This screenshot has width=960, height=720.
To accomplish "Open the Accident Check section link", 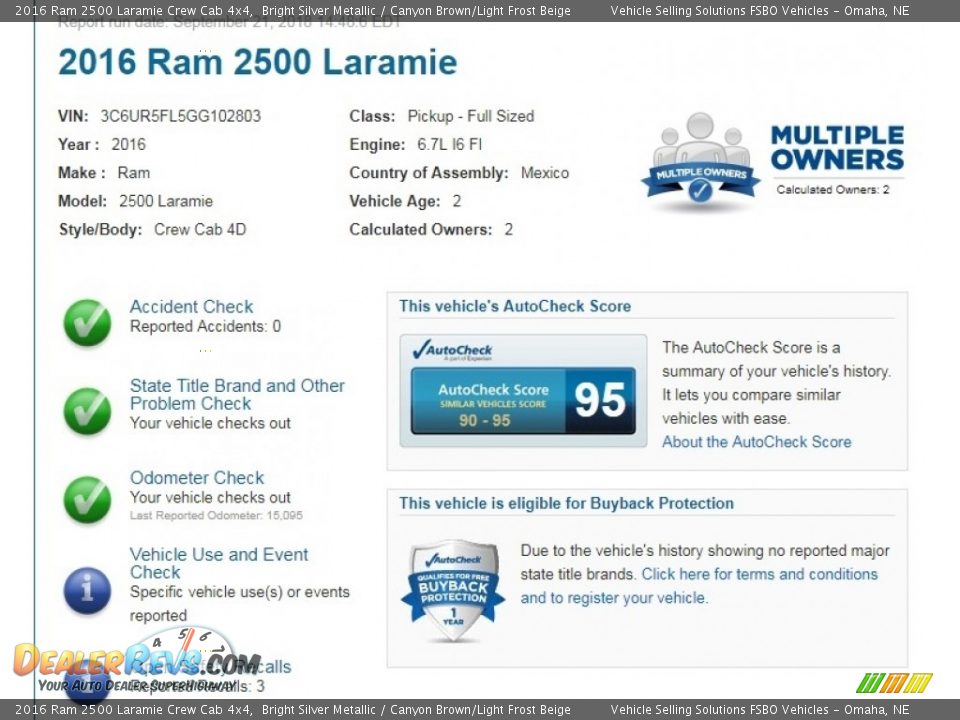I will tap(191, 306).
